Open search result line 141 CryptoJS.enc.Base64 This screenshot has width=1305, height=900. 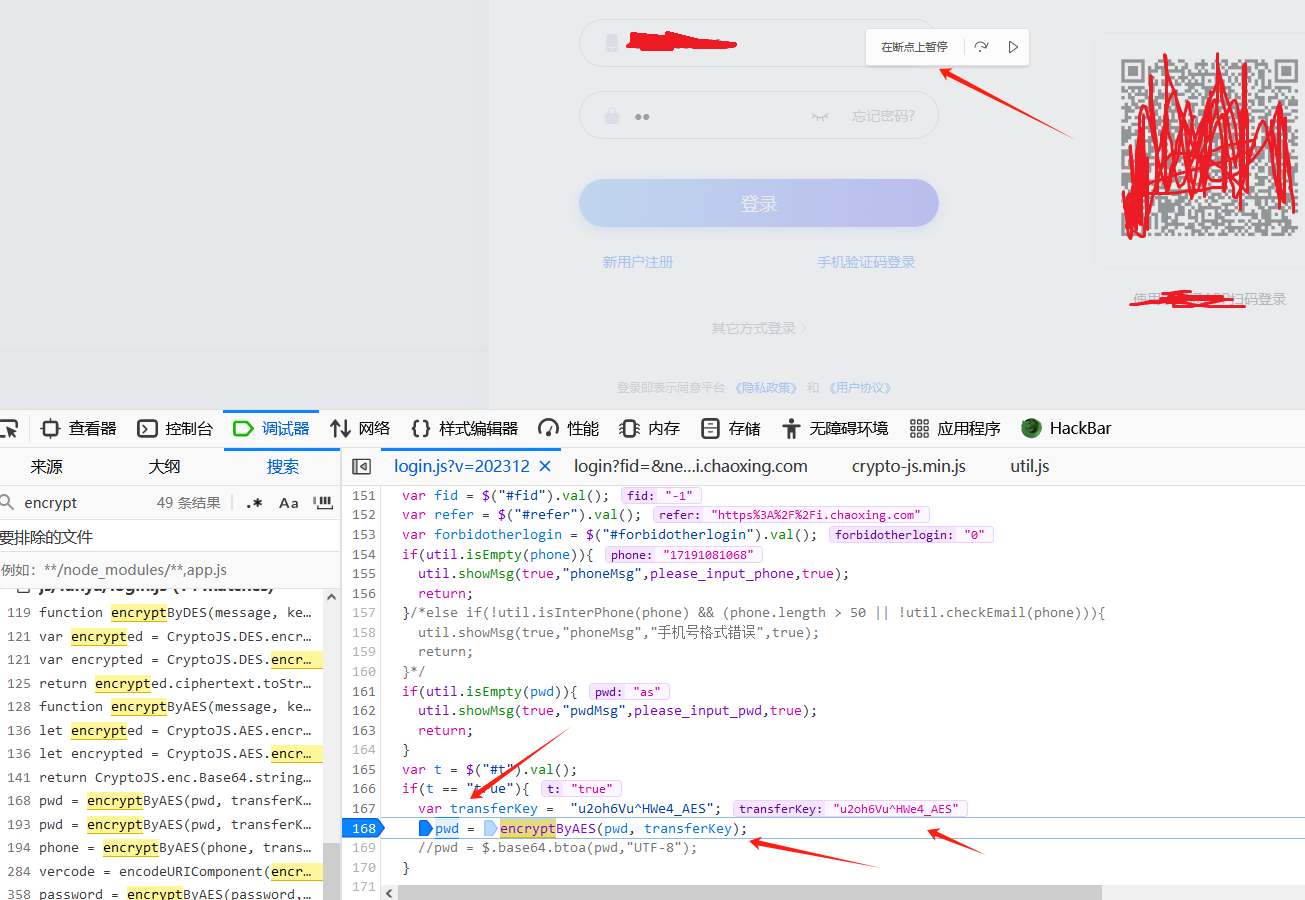click(162, 778)
